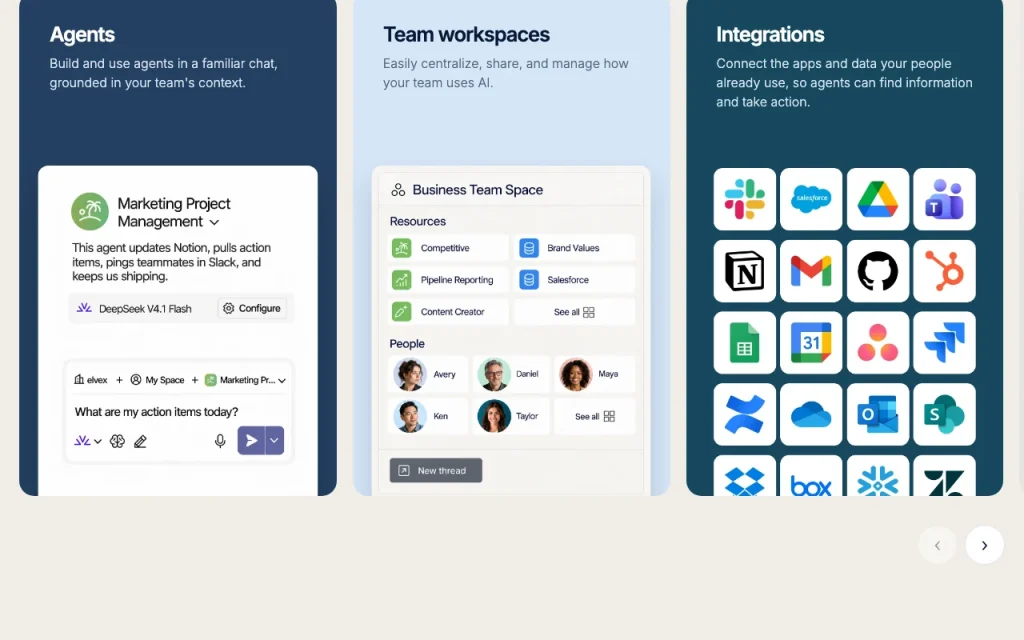
Task: Click the elvex context chip
Action: click(91, 380)
